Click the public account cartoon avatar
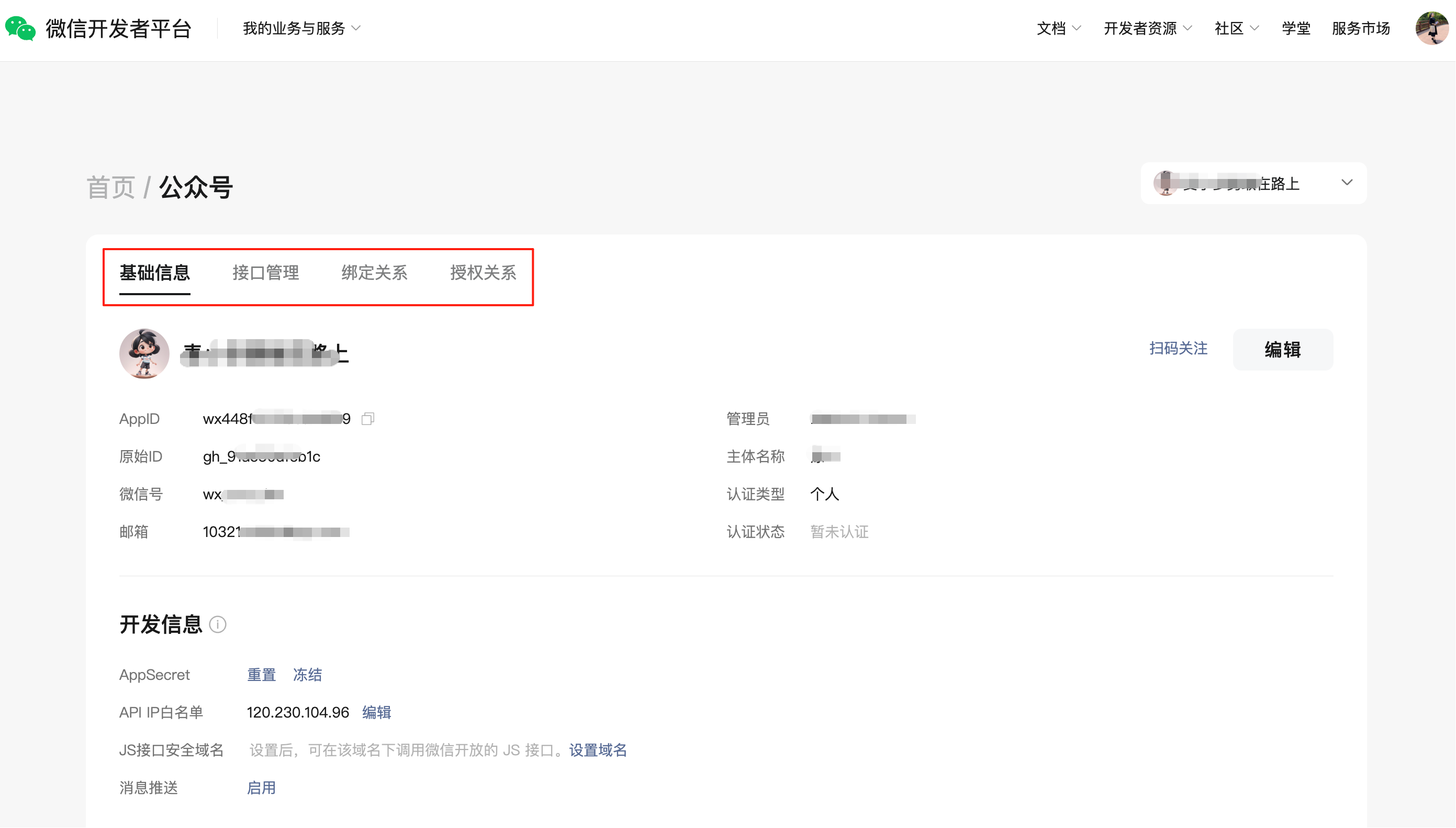Image resolution: width=1456 pixels, height=828 pixels. point(144,353)
